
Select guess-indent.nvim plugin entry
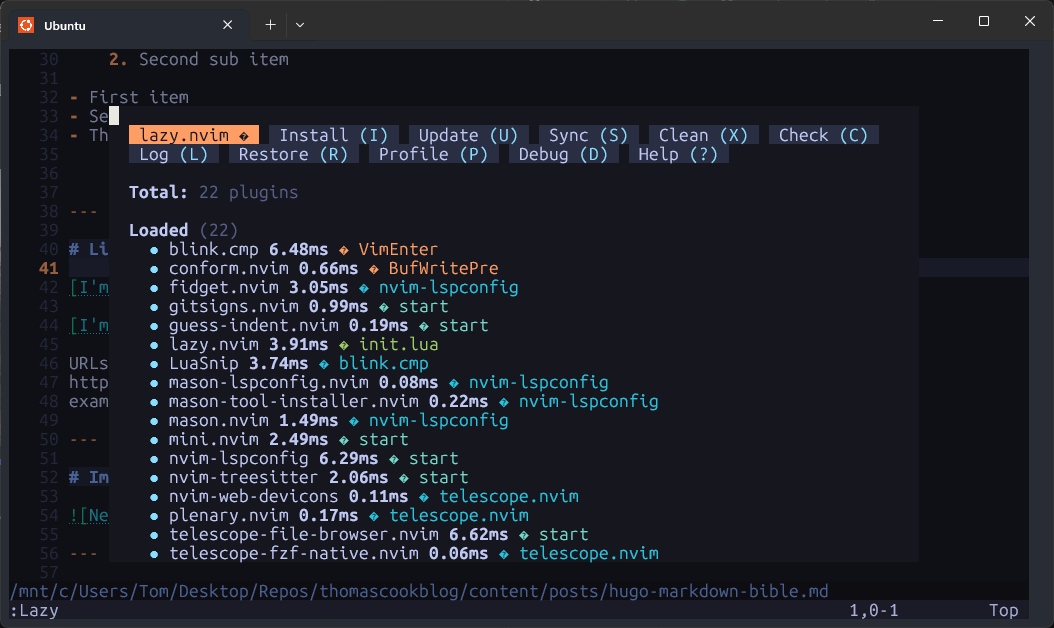(x=253, y=325)
